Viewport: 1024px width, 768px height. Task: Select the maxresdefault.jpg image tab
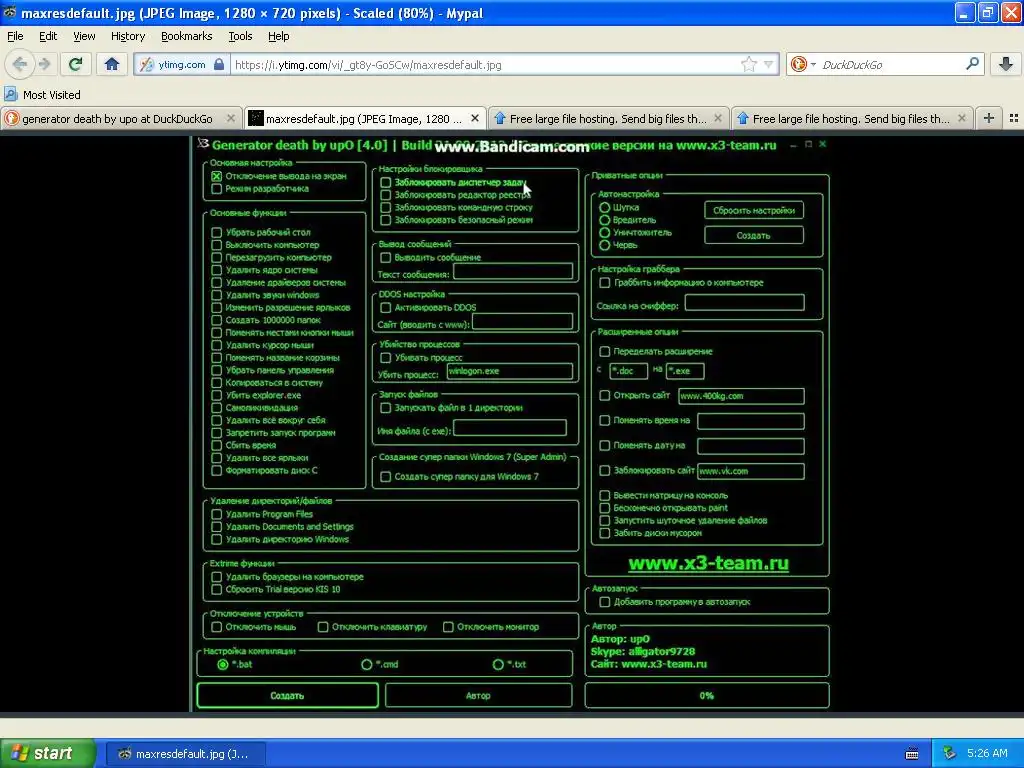coord(365,118)
